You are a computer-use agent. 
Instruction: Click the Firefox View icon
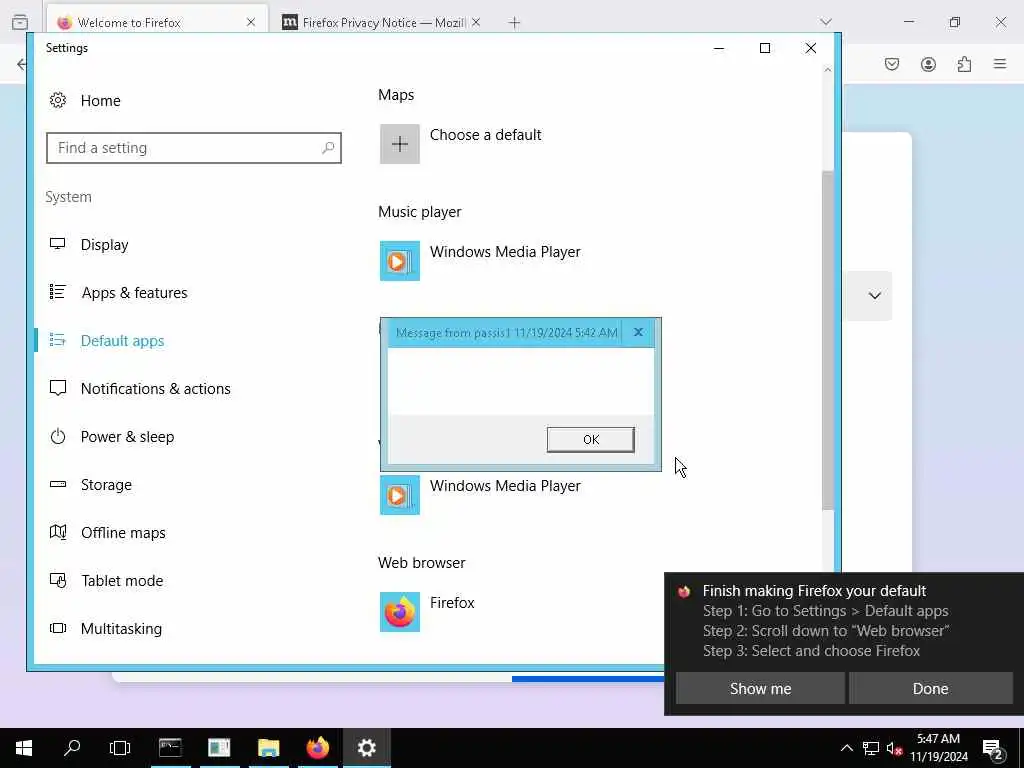point(20,22)
